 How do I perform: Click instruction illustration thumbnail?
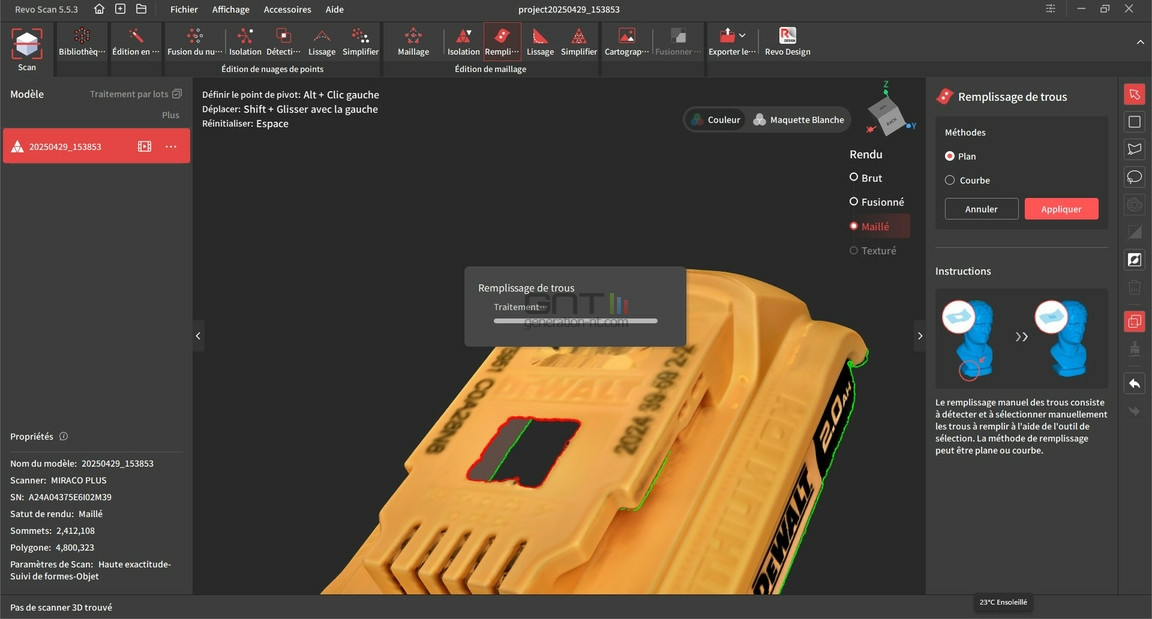[x=1021, y=339]
